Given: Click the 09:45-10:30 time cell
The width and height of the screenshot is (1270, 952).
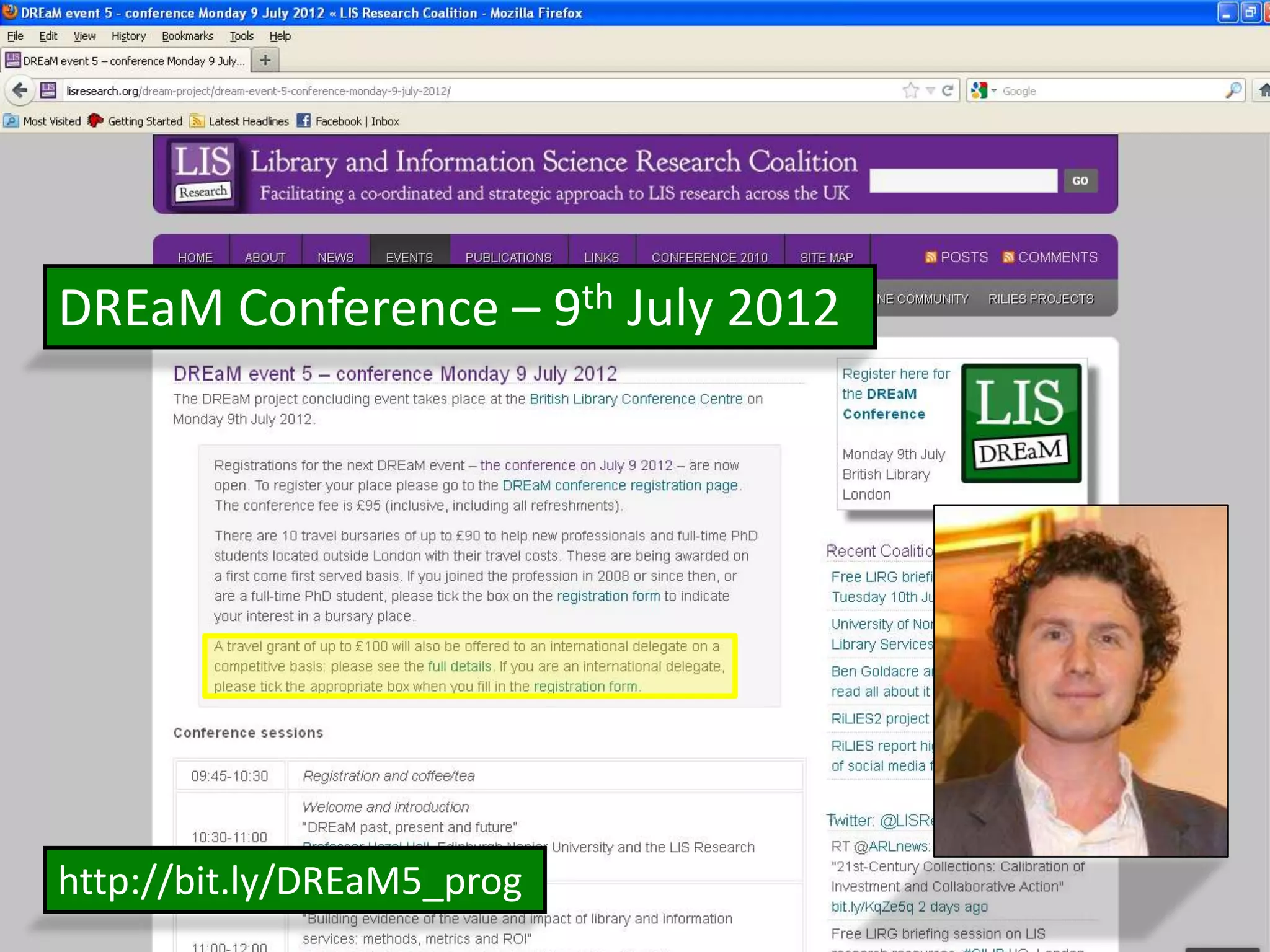Looking at the screenshot, I should click(229, 776).
